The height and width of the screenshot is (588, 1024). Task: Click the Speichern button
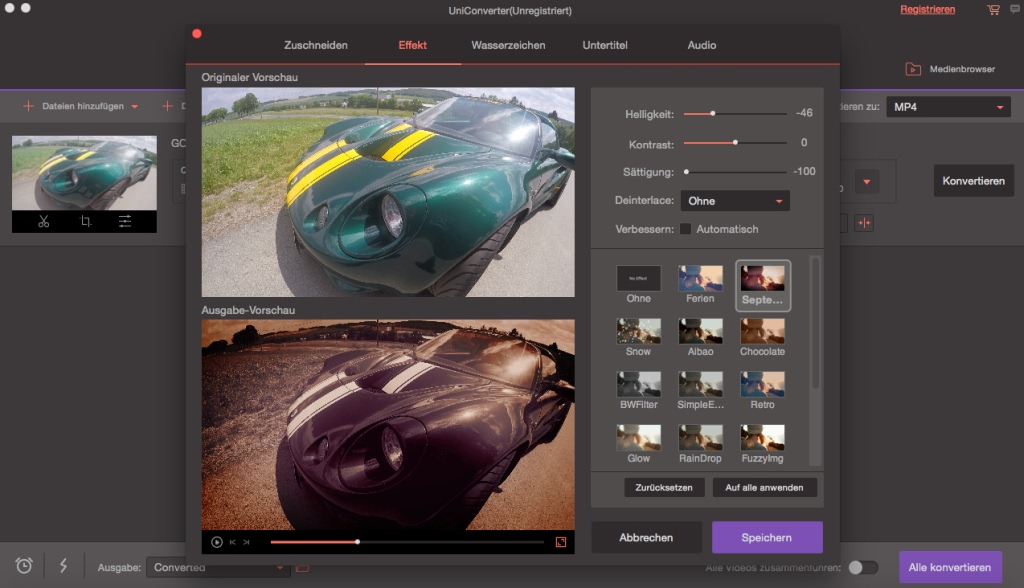click(x=767, y=537)
